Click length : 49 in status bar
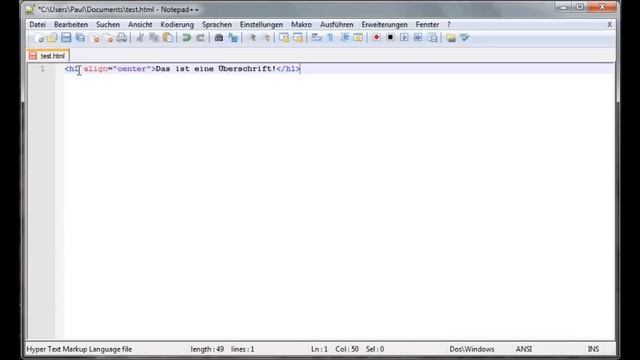Image resolution: width=640 pixels, height=360 pixels. click(207, 349)
